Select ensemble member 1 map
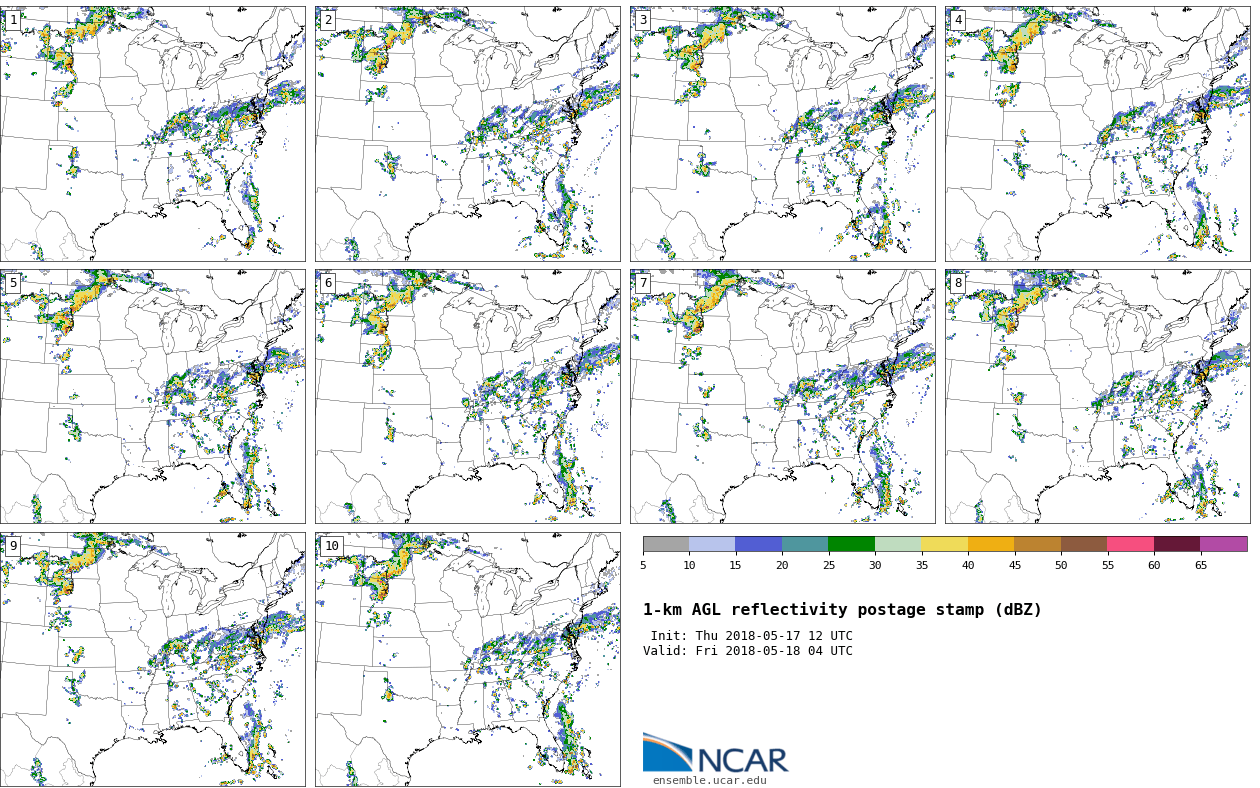 click(x=153, y=134)
